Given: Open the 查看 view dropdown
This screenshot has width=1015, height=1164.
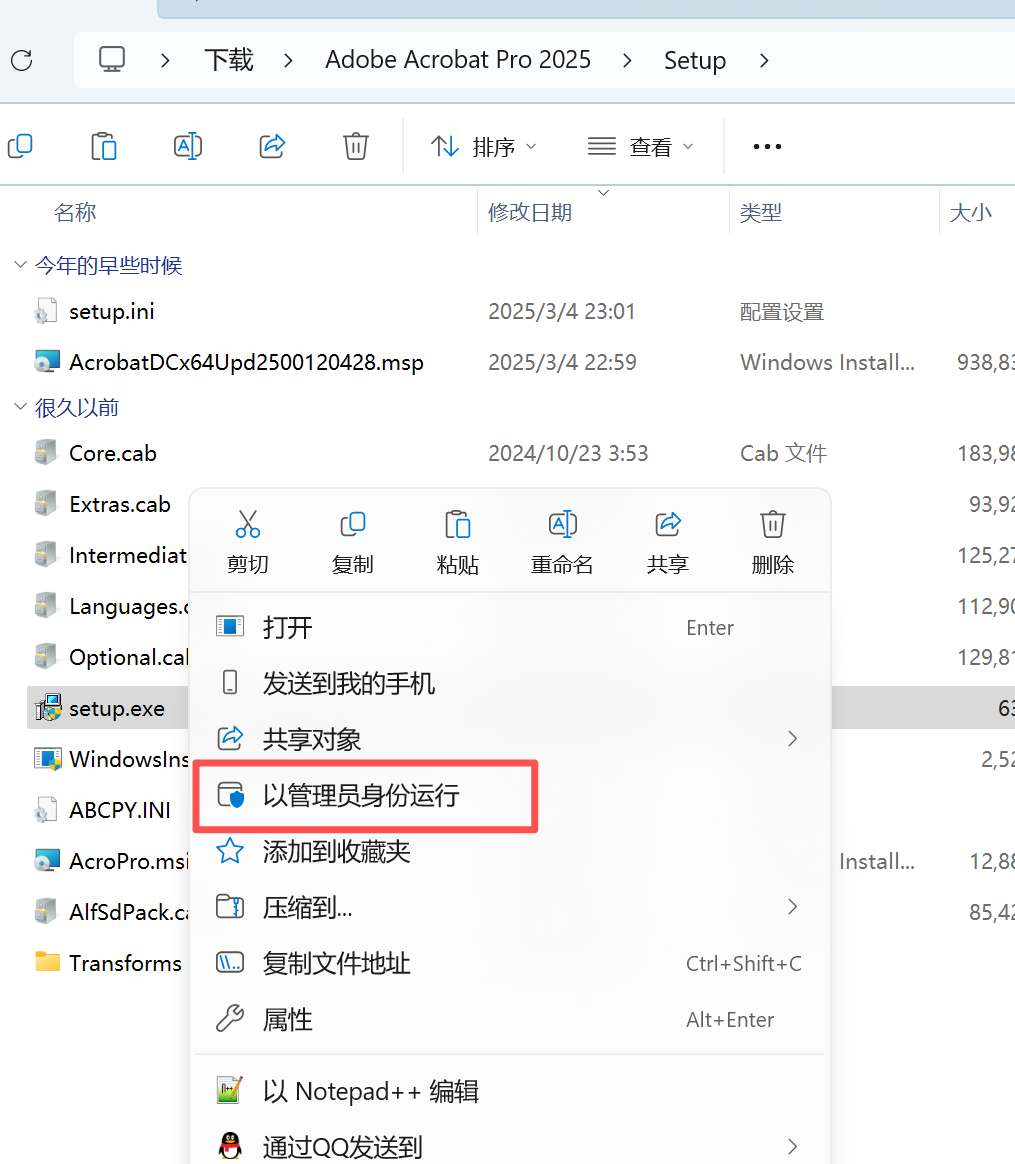Looking at the screenshot, I should [641, 146].
